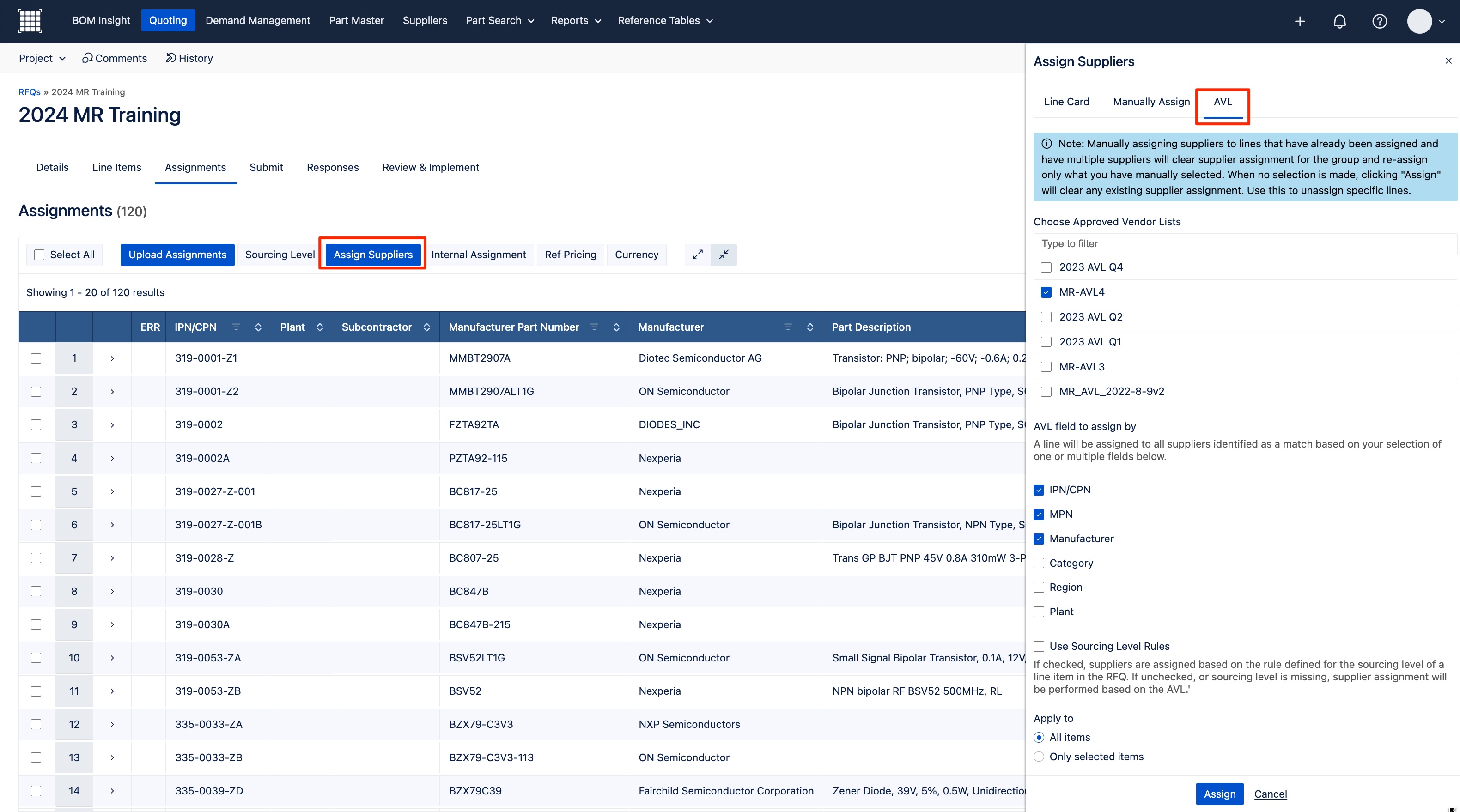The height and width of the screenshot is (812, 1460).
Task: Expand row 10 for 319-0053-ZA
Action: (112, 658)
